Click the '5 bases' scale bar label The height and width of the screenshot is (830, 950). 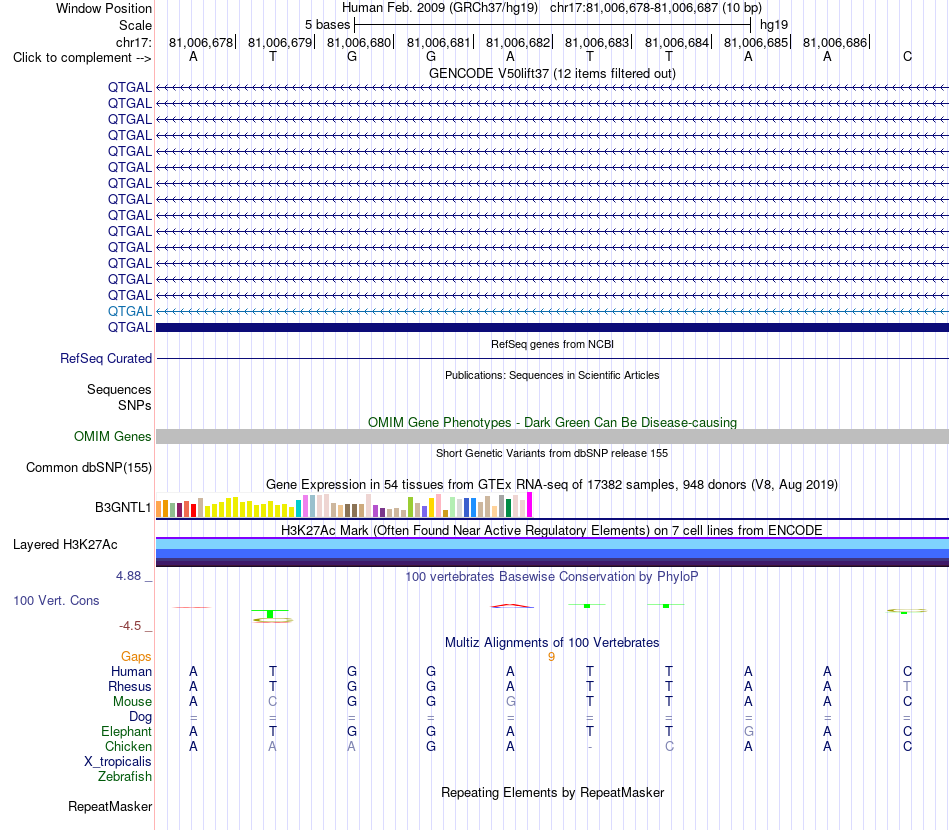(x=327, y=25)
